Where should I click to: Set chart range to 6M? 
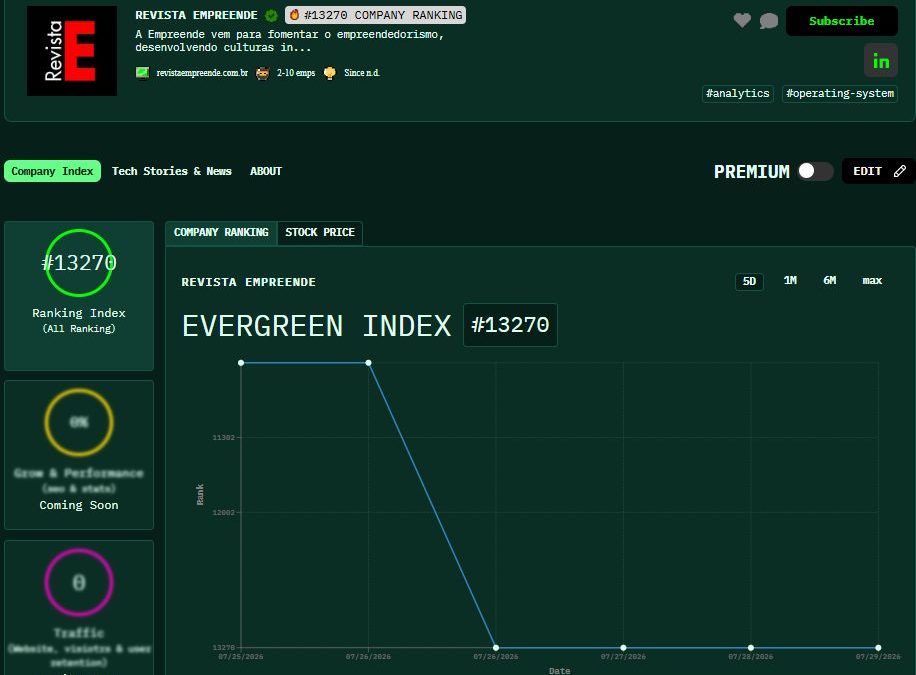(830, 281)
